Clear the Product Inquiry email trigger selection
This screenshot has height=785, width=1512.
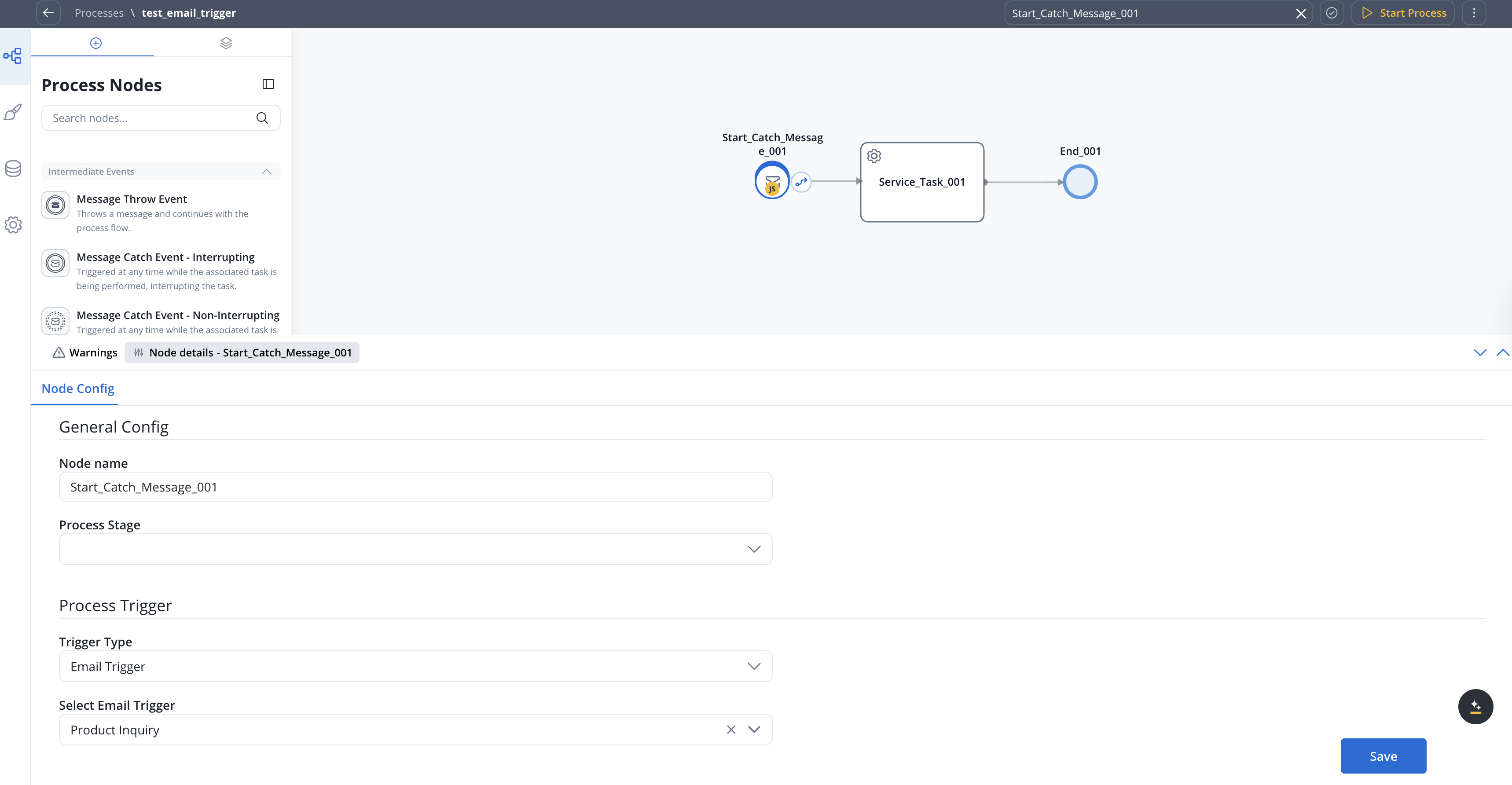731,729
